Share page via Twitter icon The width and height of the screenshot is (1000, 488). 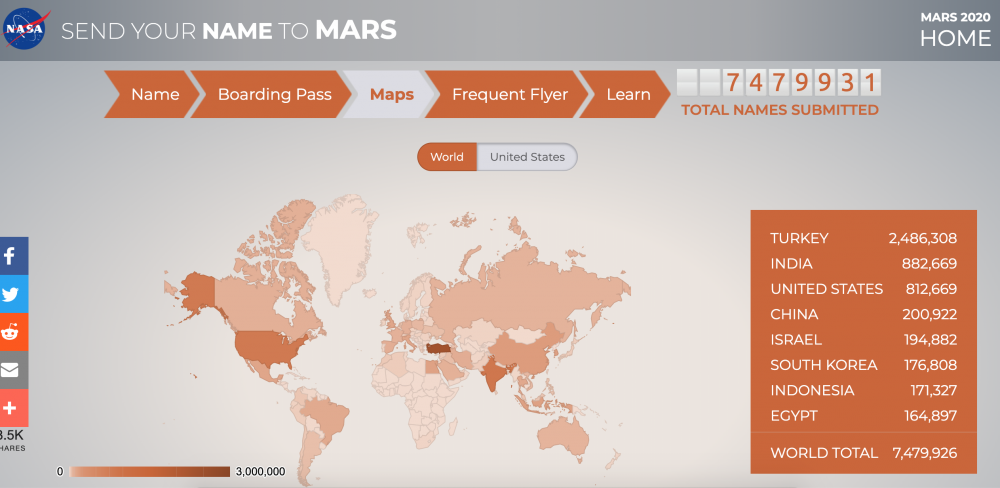(12, 294)
